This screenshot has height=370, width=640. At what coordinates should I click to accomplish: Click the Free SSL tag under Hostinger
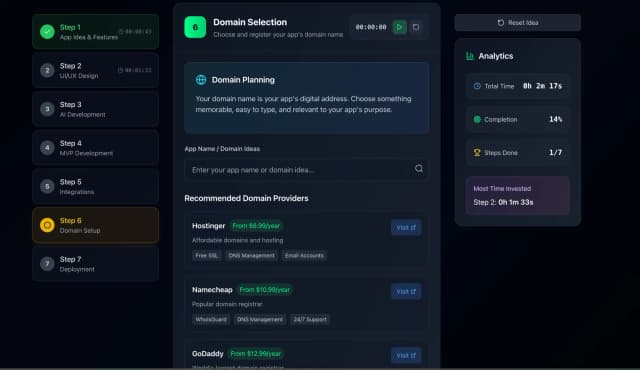point(207,256)
